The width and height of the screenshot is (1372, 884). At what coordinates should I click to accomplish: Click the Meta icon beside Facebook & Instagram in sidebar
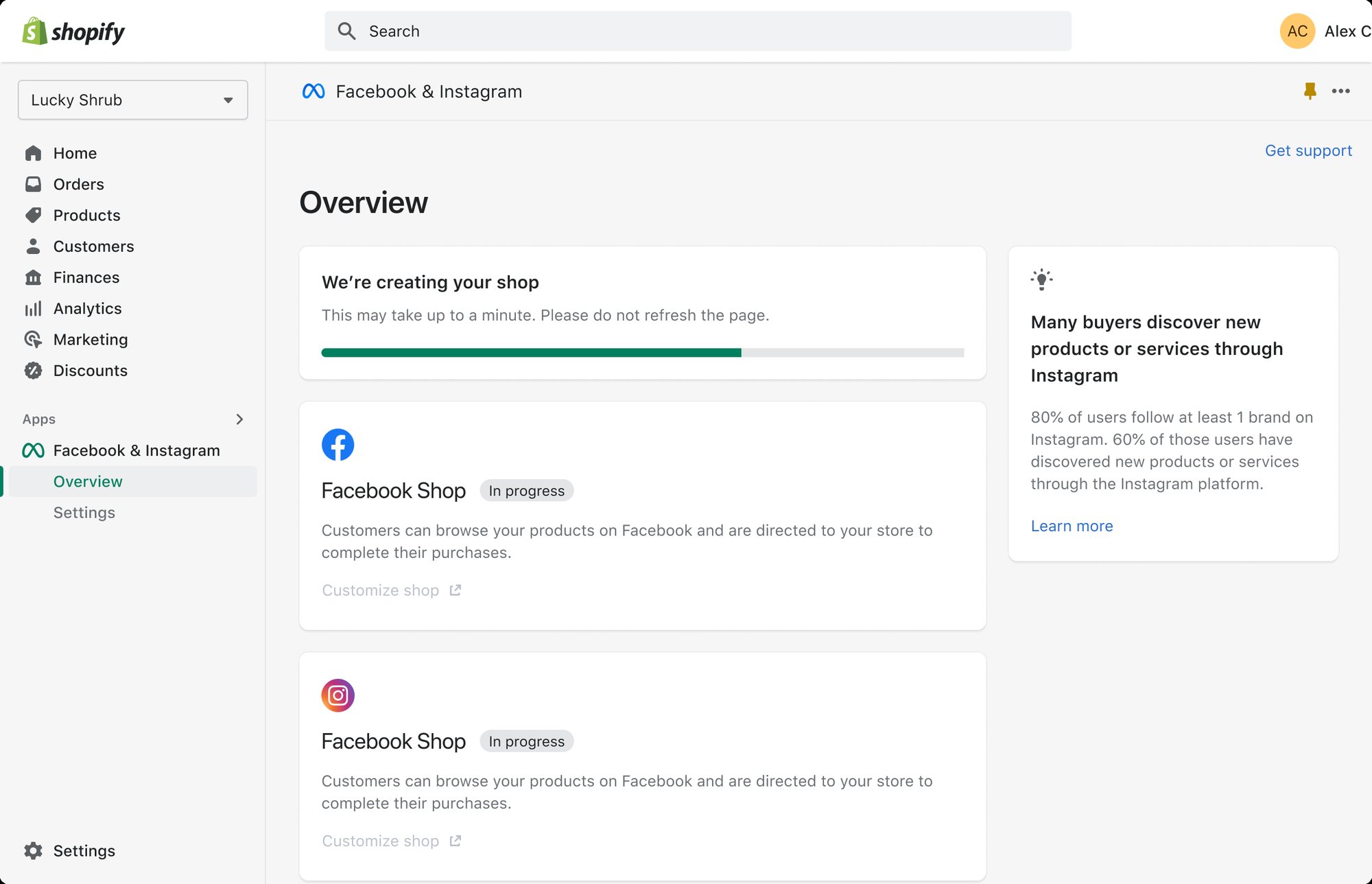(x=33, y=450)
